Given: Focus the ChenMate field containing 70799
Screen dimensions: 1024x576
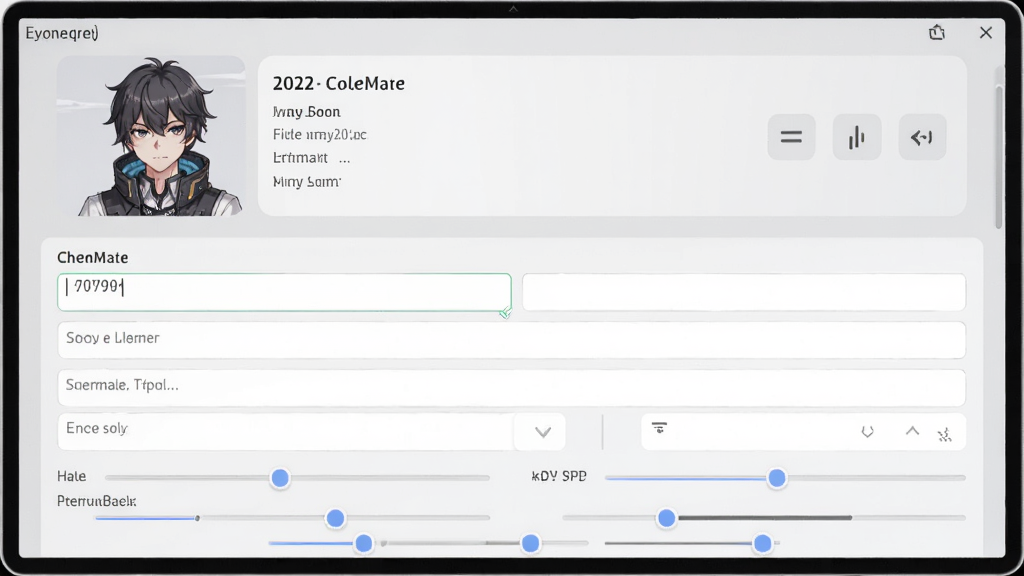Looking at the screenshot, I should [x=284, y=292].
